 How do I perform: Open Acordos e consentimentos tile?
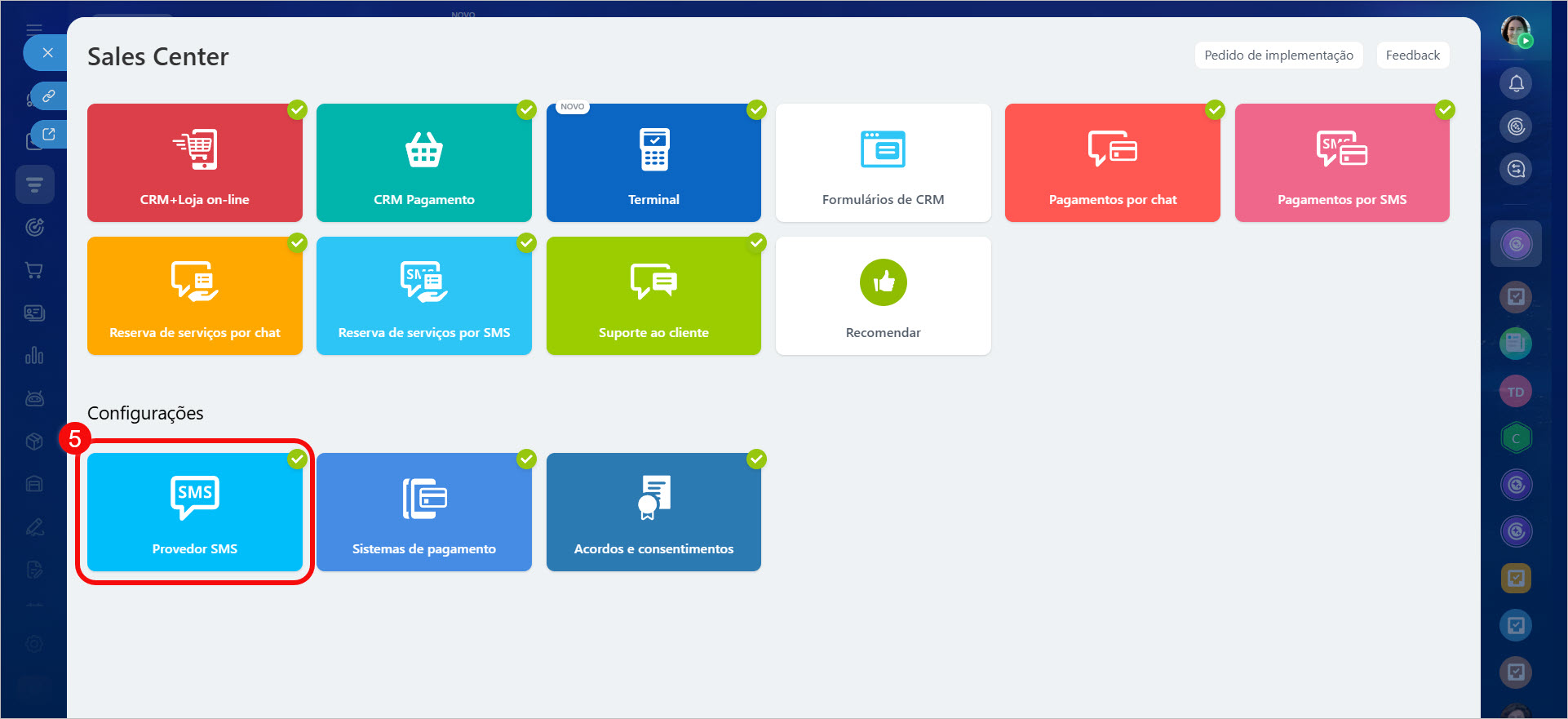(653, 512)
